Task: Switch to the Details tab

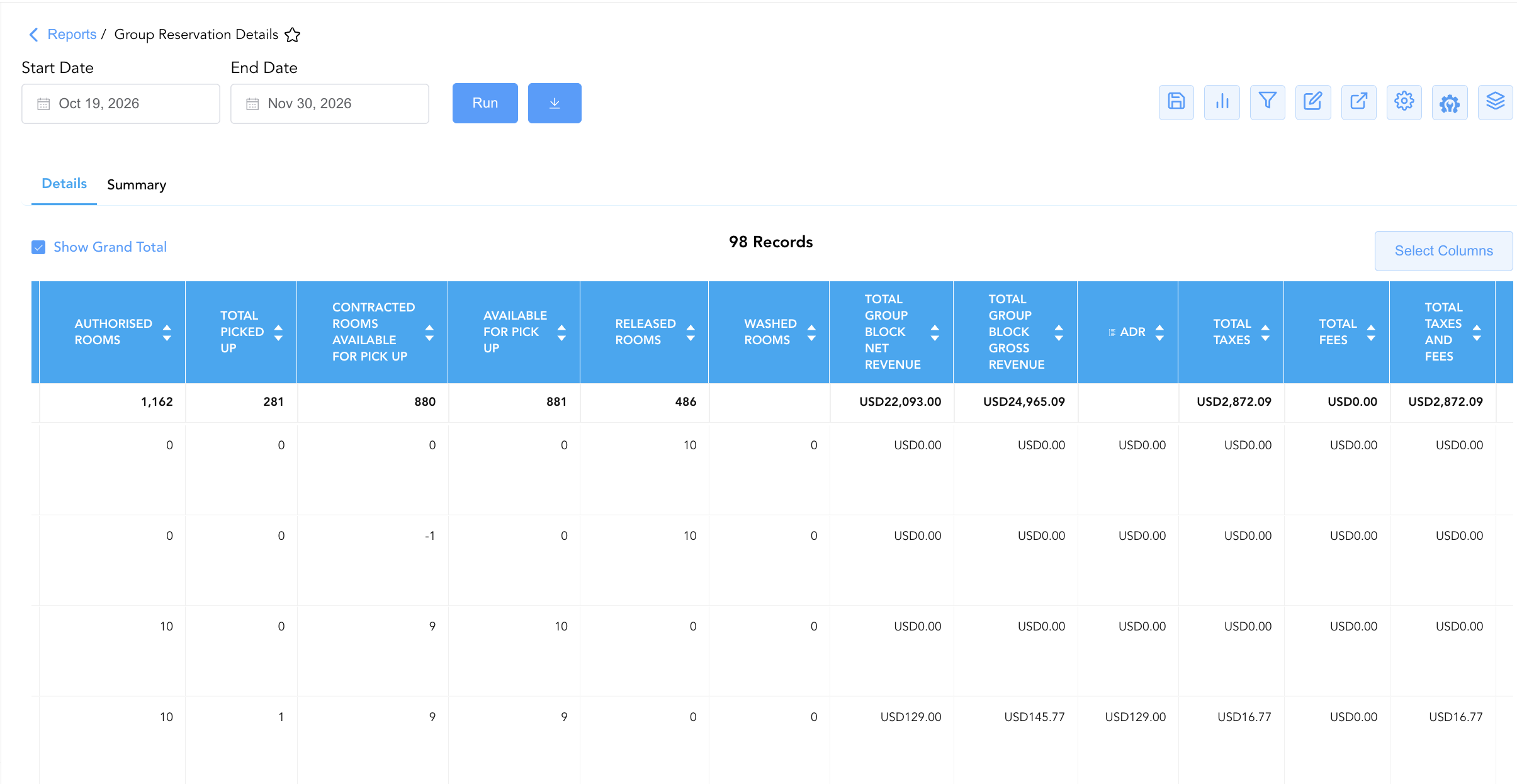Action: 64,184
